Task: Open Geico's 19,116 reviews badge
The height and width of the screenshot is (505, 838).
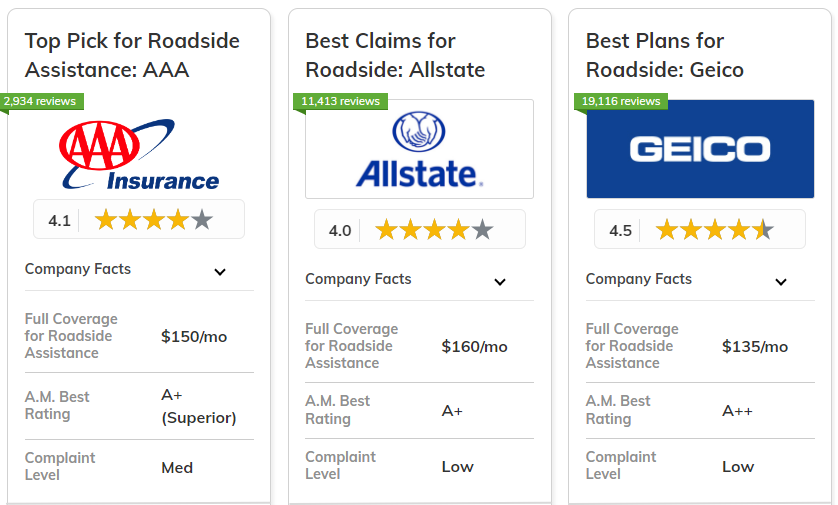Action: point(621,101)
